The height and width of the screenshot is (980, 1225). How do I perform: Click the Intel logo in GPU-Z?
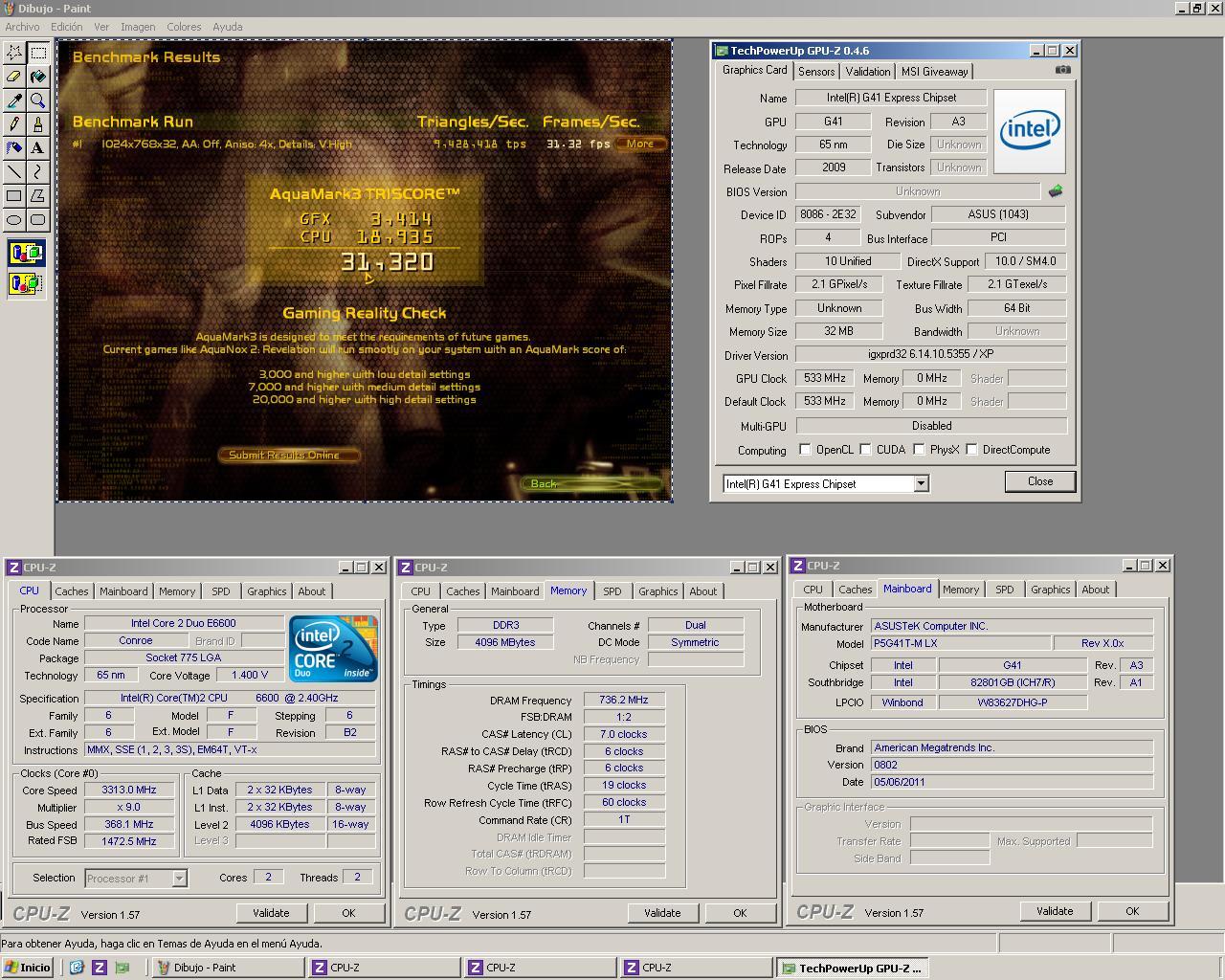pos(1030,131)
